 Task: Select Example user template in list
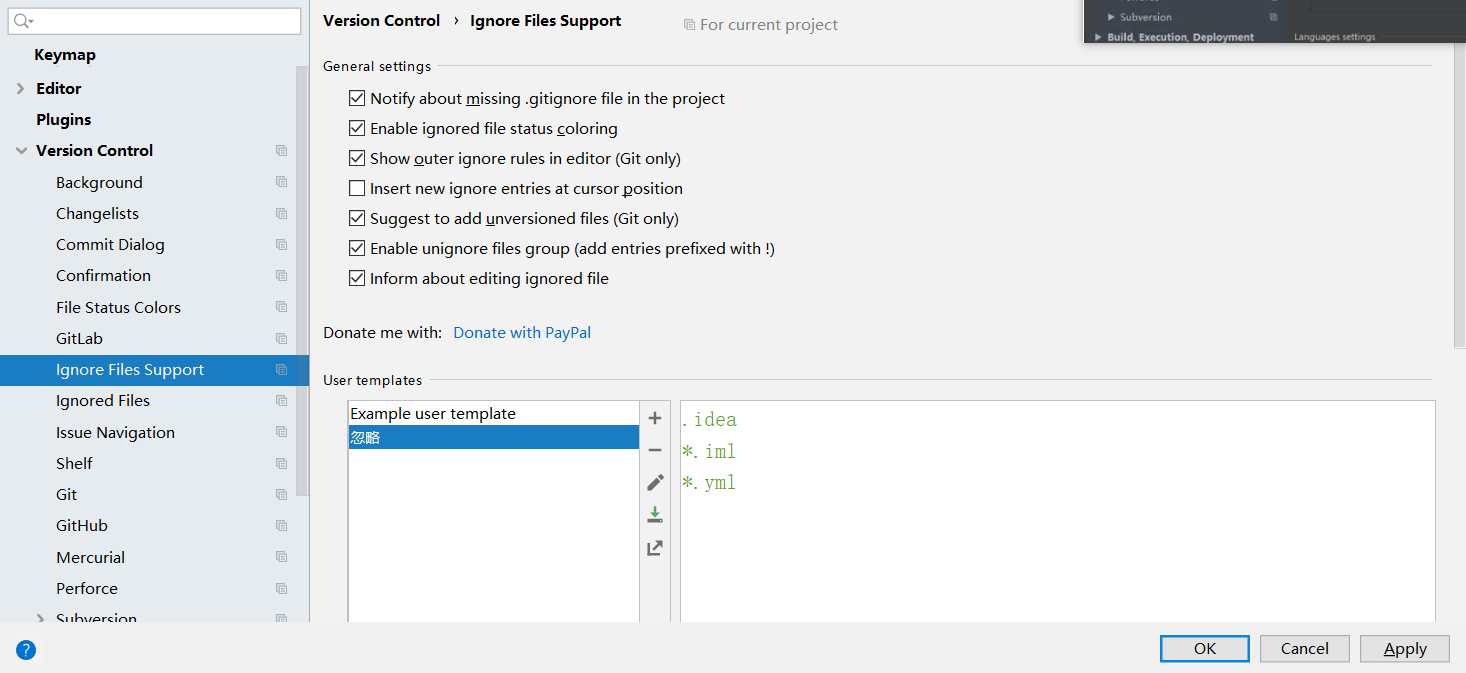click(433, 414)
